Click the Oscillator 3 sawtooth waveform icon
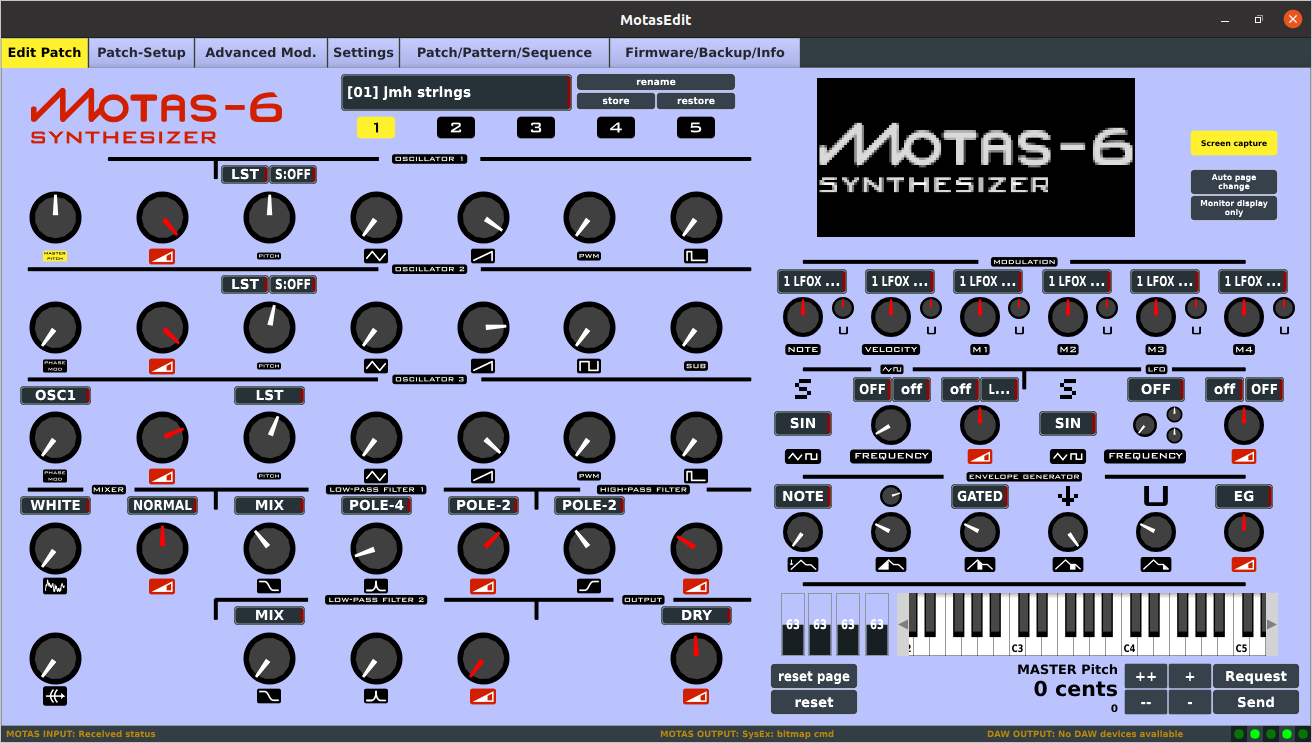Screen dimensions: 1312x743 (x=483, y=476)
